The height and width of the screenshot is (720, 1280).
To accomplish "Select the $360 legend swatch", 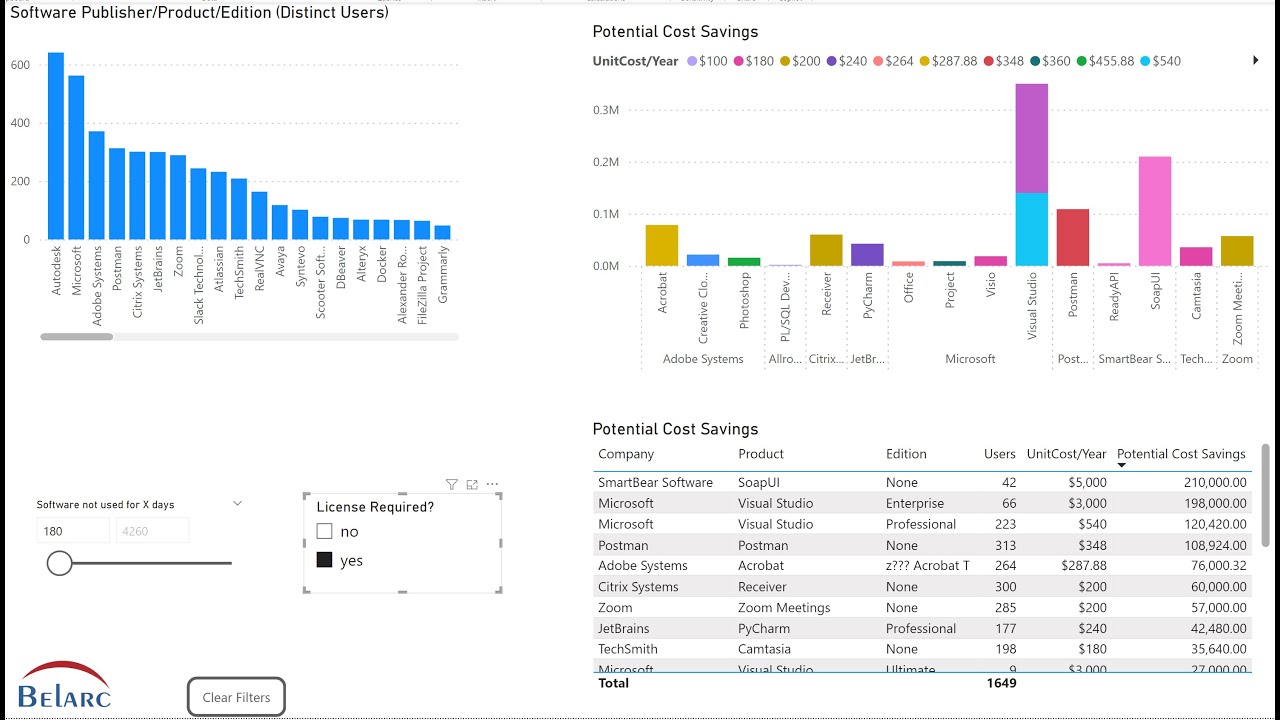I will click(1035, 61).
